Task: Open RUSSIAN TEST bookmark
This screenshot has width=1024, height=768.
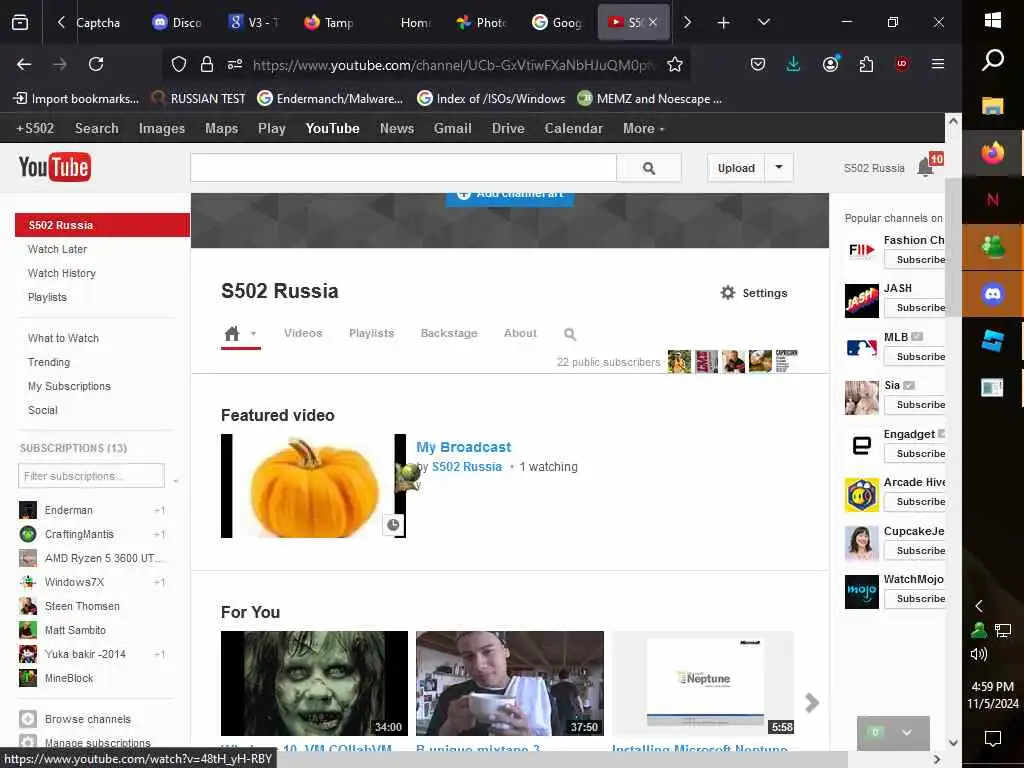Action: [x=199, y=99]
